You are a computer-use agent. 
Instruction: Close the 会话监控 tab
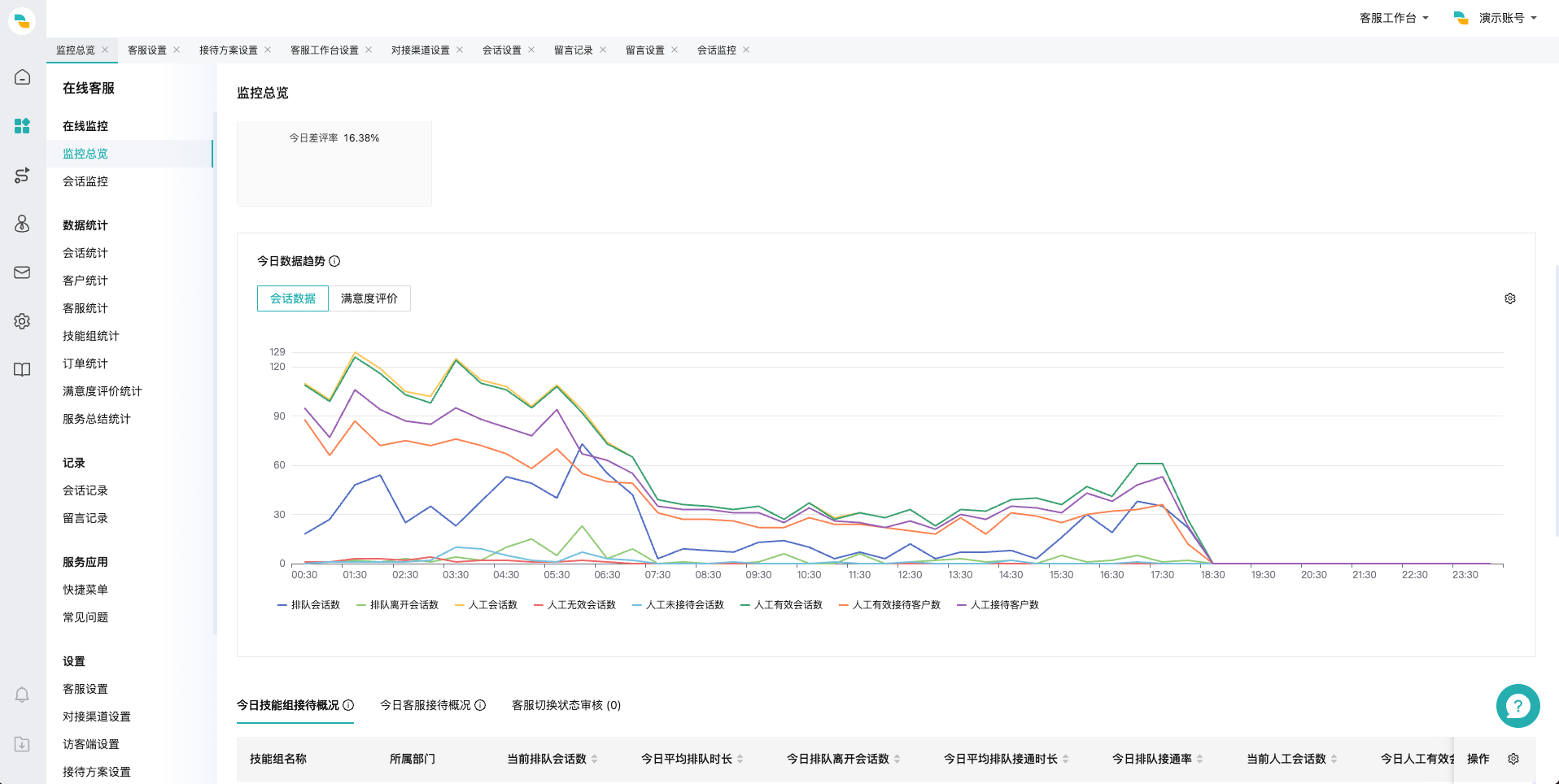pyautogui.click(x=746, y=50)
